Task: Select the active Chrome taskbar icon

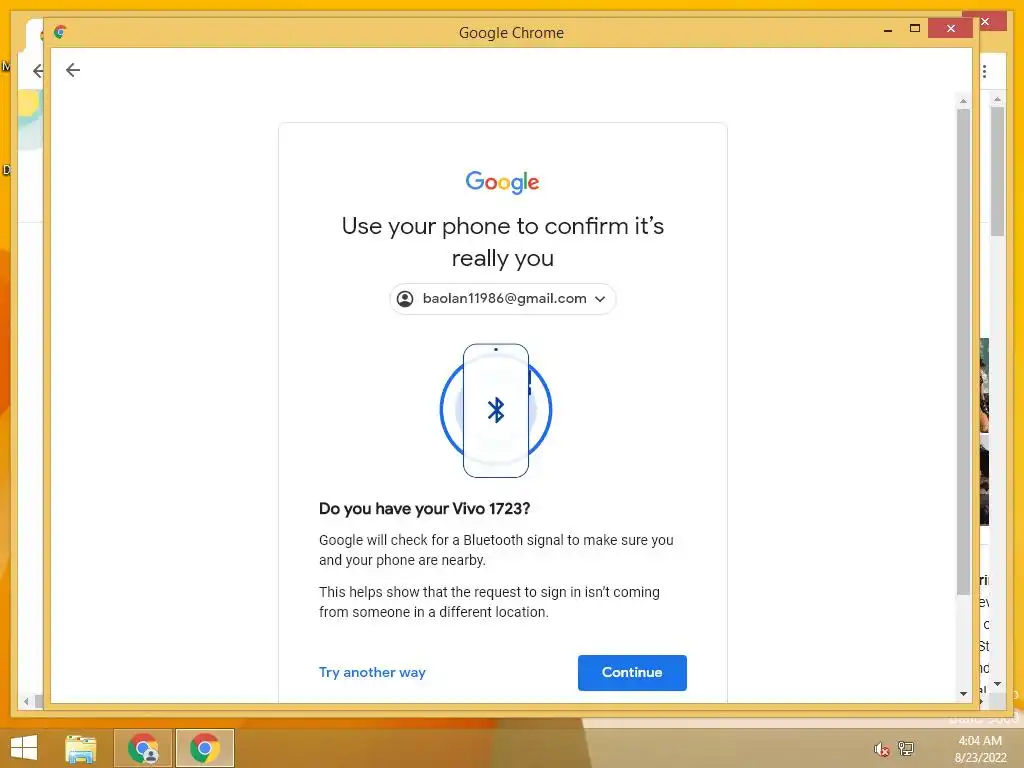Action: [x=204, y=748]
